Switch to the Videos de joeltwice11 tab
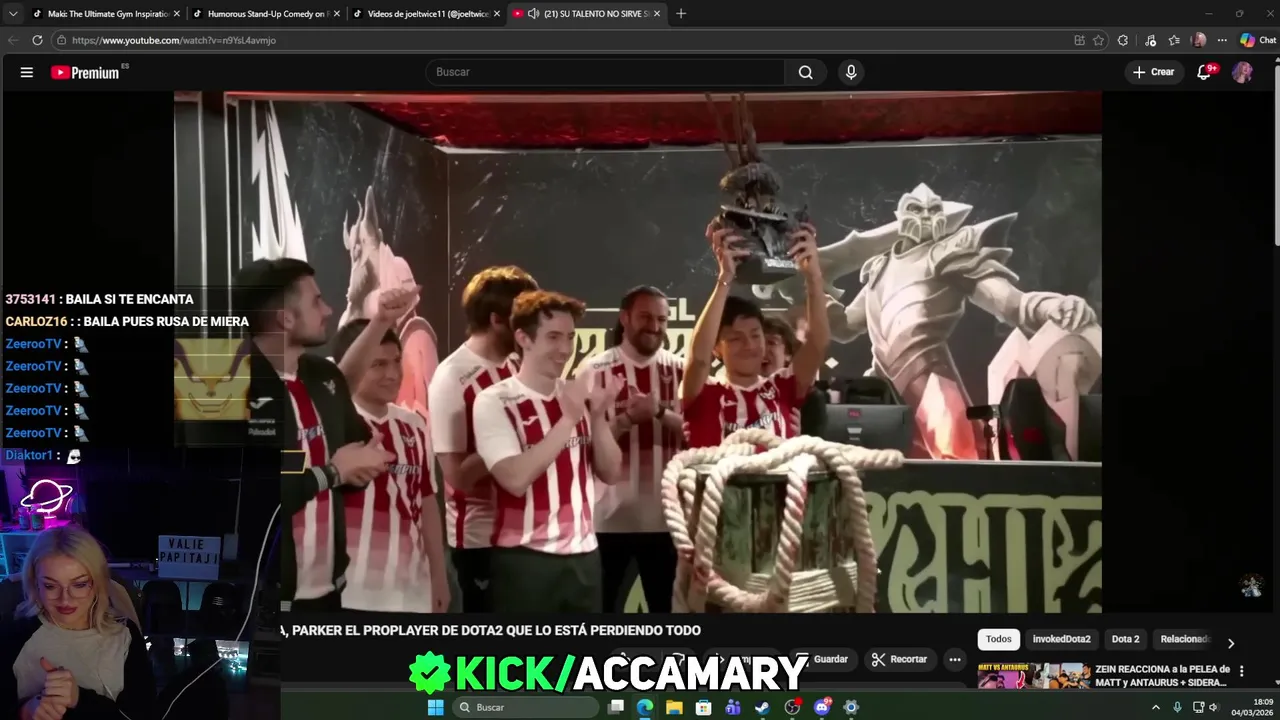Image resolution: width=1280 pixels, height=720 pixels. (425, 13)
